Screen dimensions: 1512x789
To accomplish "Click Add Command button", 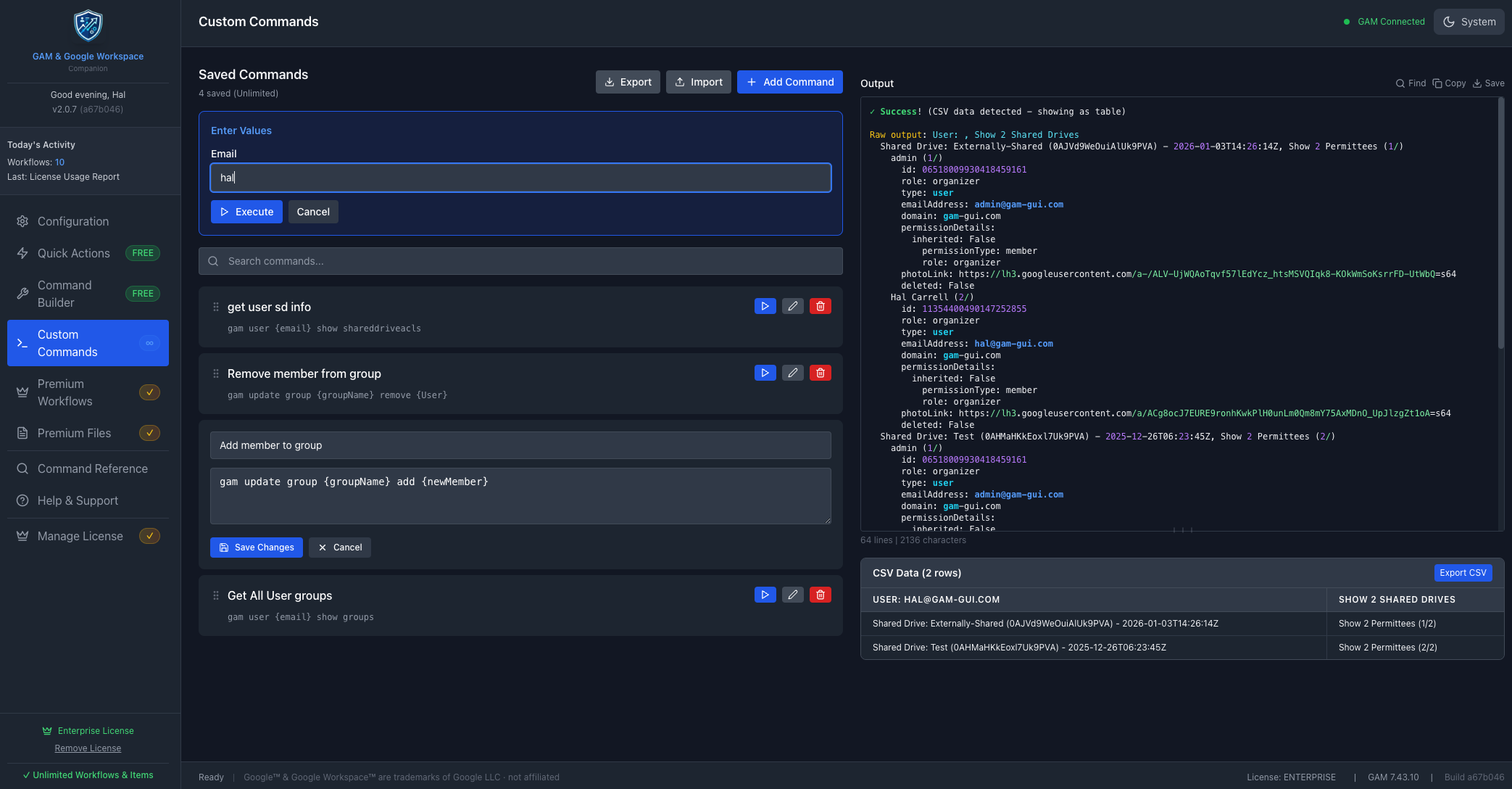I will (x=790, y=82).
